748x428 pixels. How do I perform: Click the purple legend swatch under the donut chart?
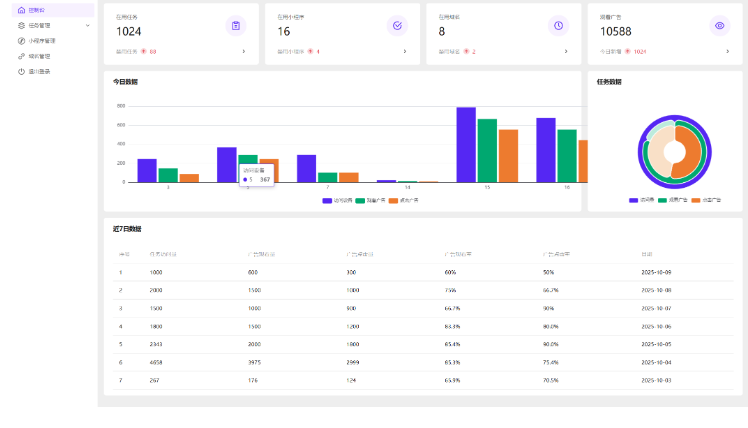[633, 200]
